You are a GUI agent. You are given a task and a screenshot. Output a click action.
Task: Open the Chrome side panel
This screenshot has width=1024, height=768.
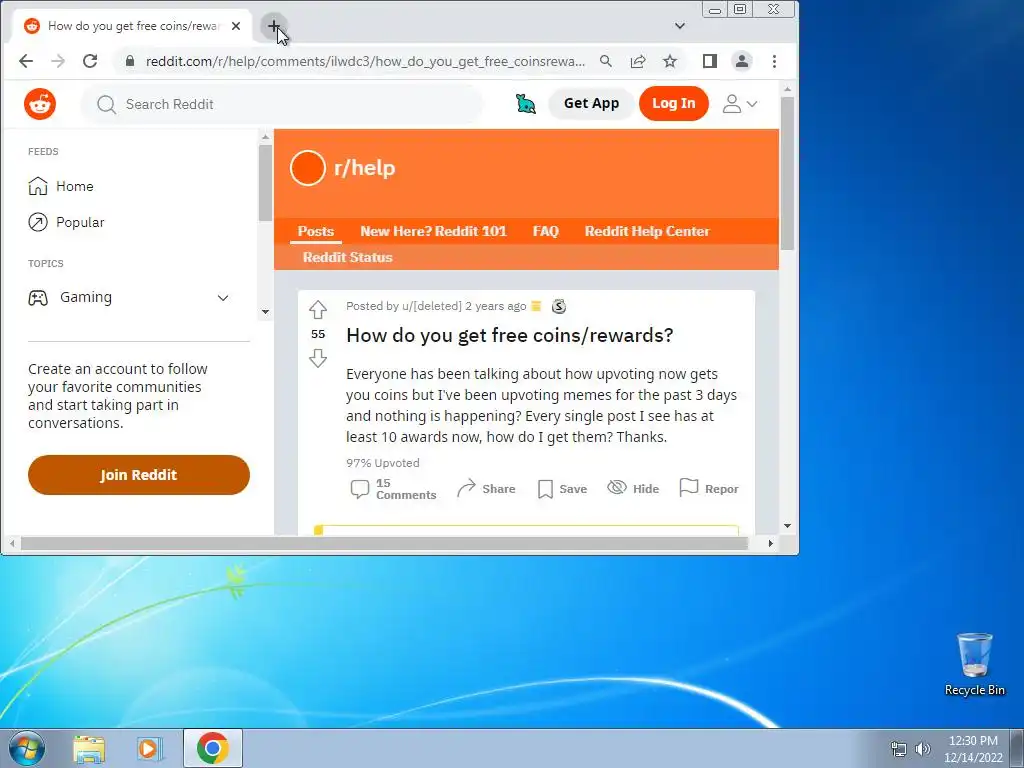(710, 61)
